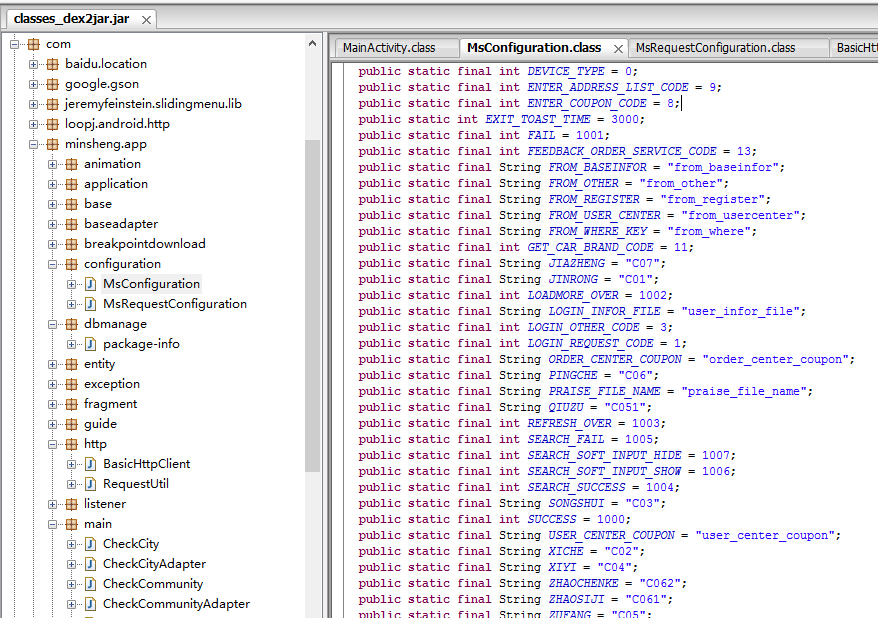The image size is (878, 618).
Task: Click the FEEDBACK_ORDER_SERVICE_CODE field name
Action: pos(622,152)
